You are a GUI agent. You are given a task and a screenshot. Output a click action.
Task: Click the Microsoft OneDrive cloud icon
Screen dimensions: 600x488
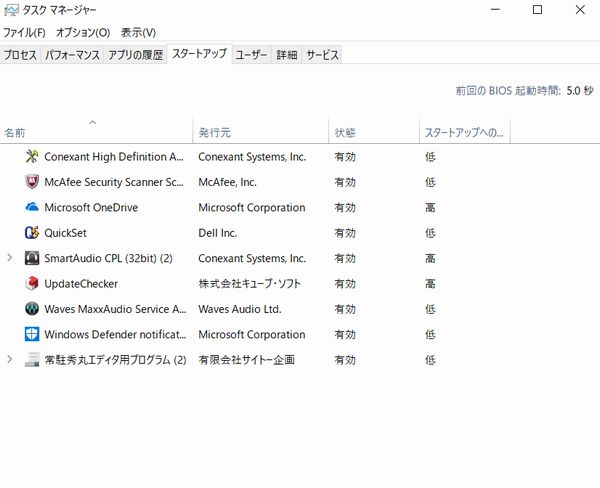[32, 207]
